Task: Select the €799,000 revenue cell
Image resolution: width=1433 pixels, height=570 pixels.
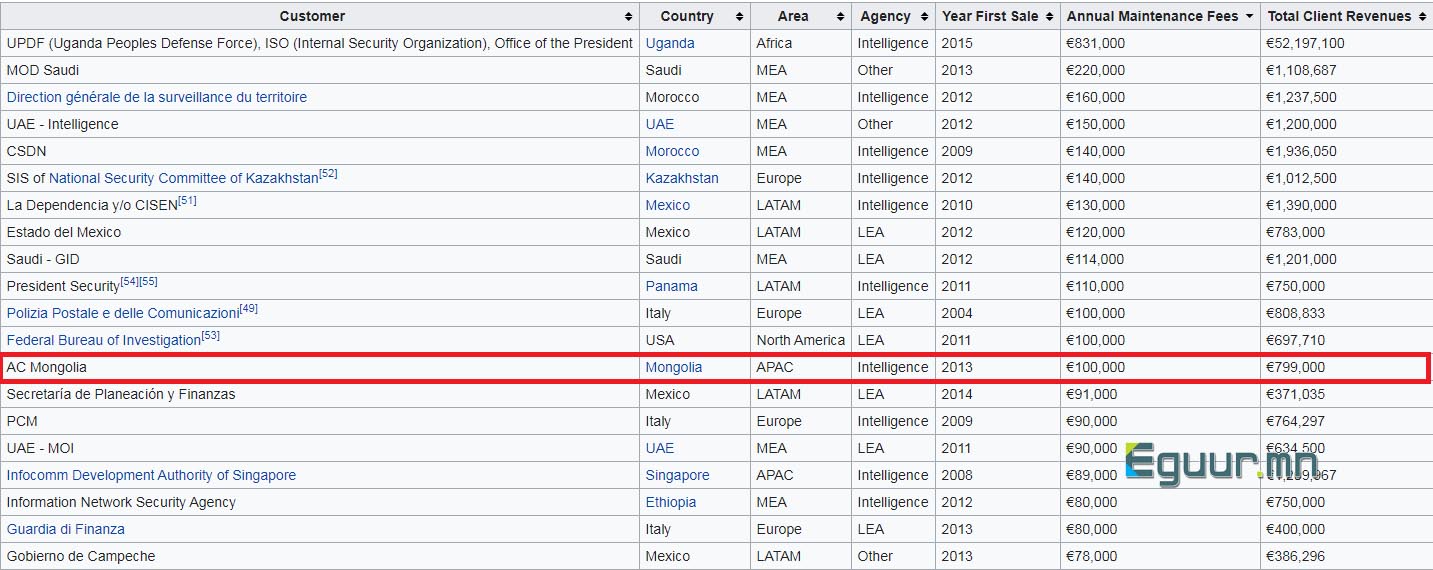Action: (1346, 367)
